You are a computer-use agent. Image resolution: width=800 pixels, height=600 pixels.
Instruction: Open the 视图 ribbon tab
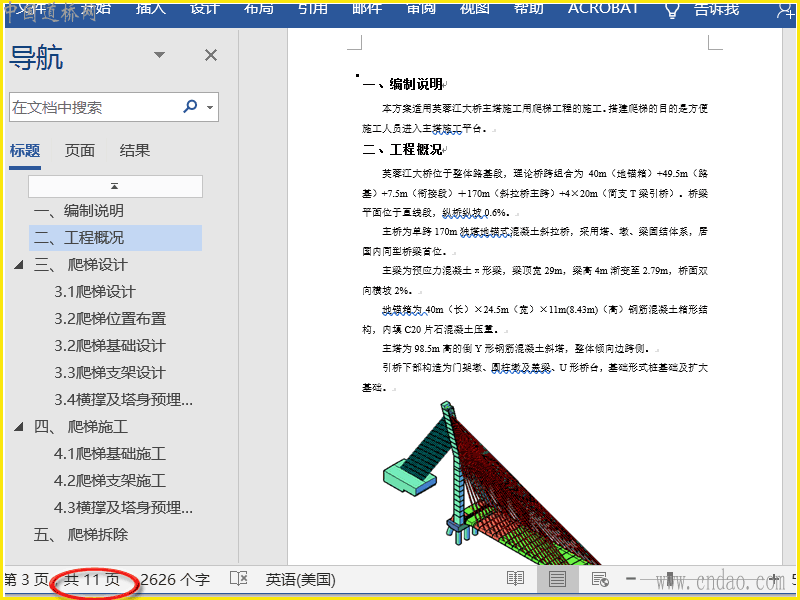[x=474, y=8]
